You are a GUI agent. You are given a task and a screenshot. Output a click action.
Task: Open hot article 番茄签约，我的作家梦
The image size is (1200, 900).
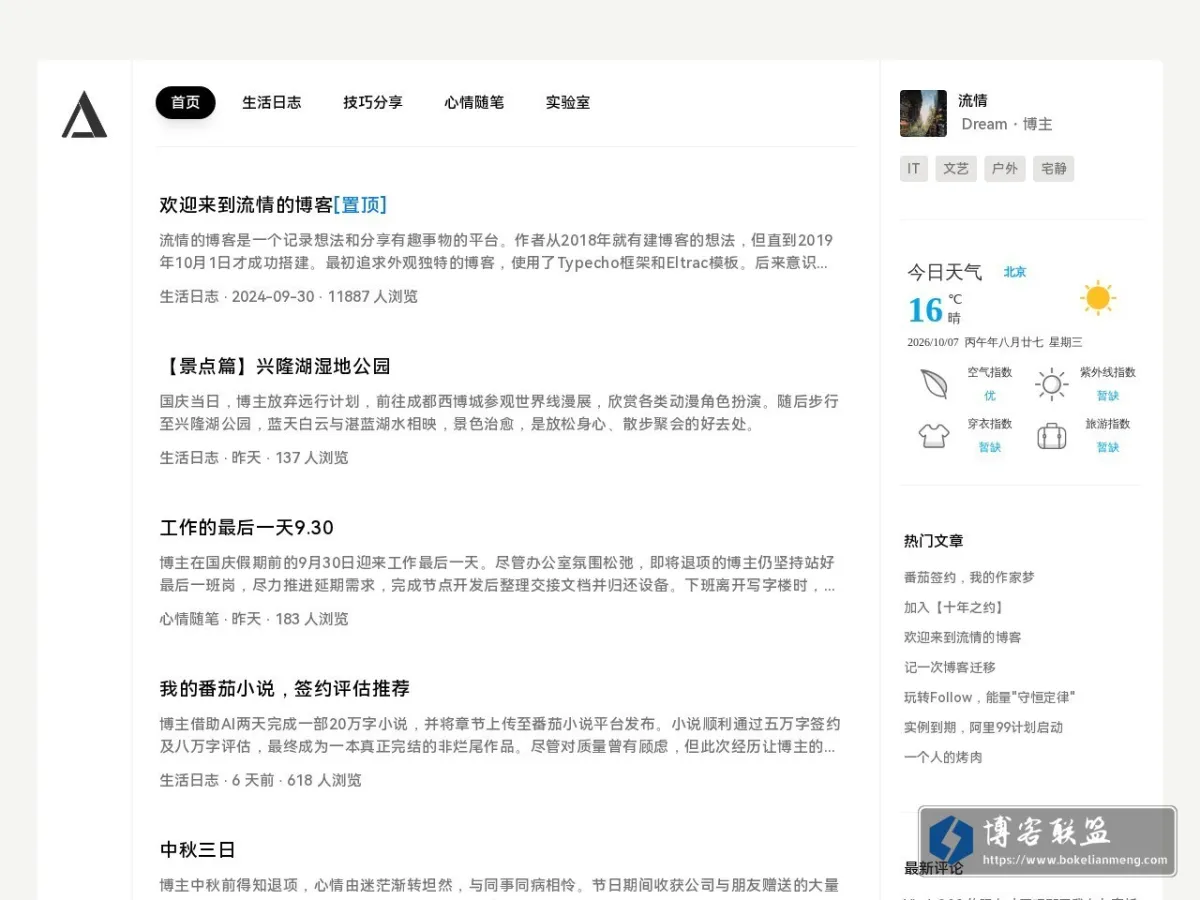click(x=969, y=577)
